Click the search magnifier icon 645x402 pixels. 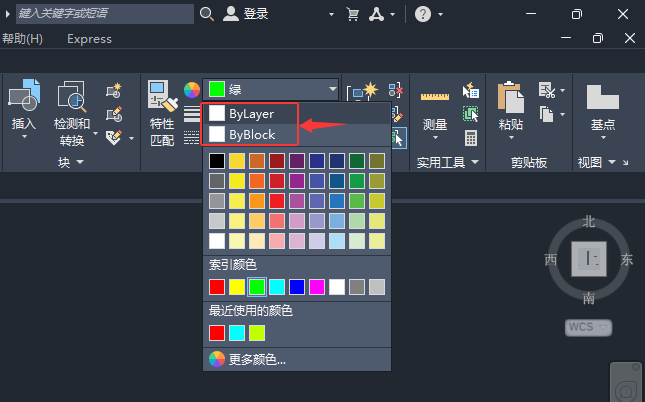(206, 14)
